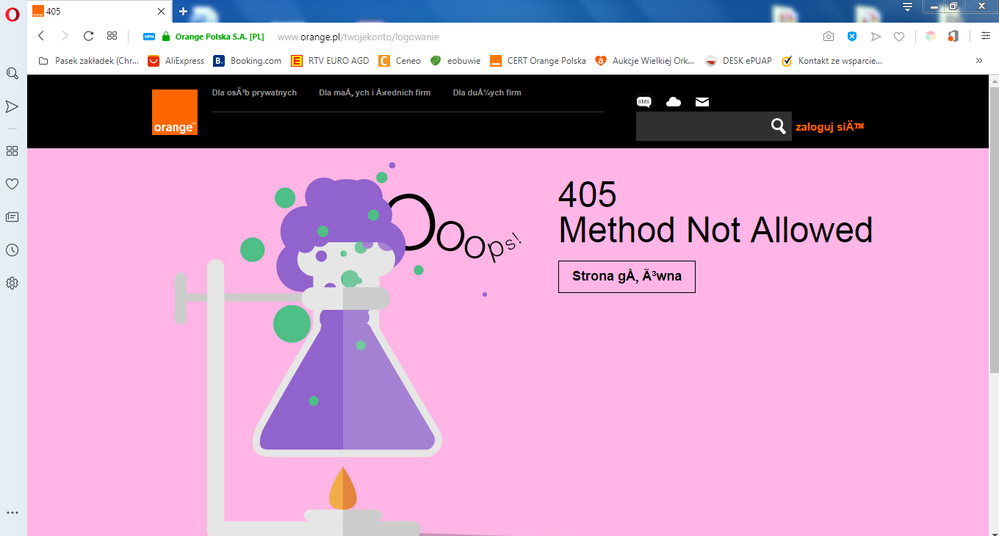Open Pasek zakładek bookmark folder
The height and width of the screenshot is (536, 999).
point(89,61)
